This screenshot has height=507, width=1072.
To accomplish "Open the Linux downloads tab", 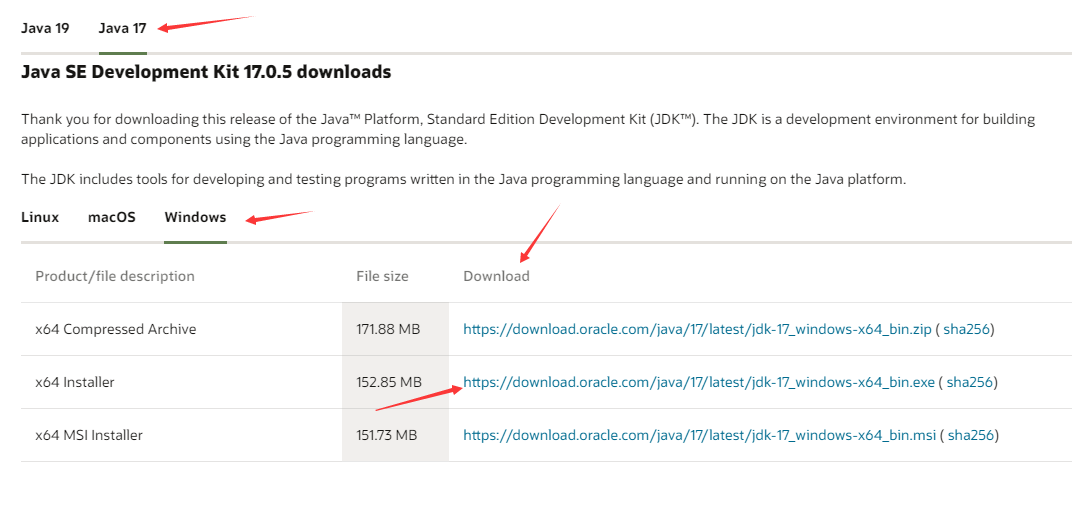I will [40, 217].
